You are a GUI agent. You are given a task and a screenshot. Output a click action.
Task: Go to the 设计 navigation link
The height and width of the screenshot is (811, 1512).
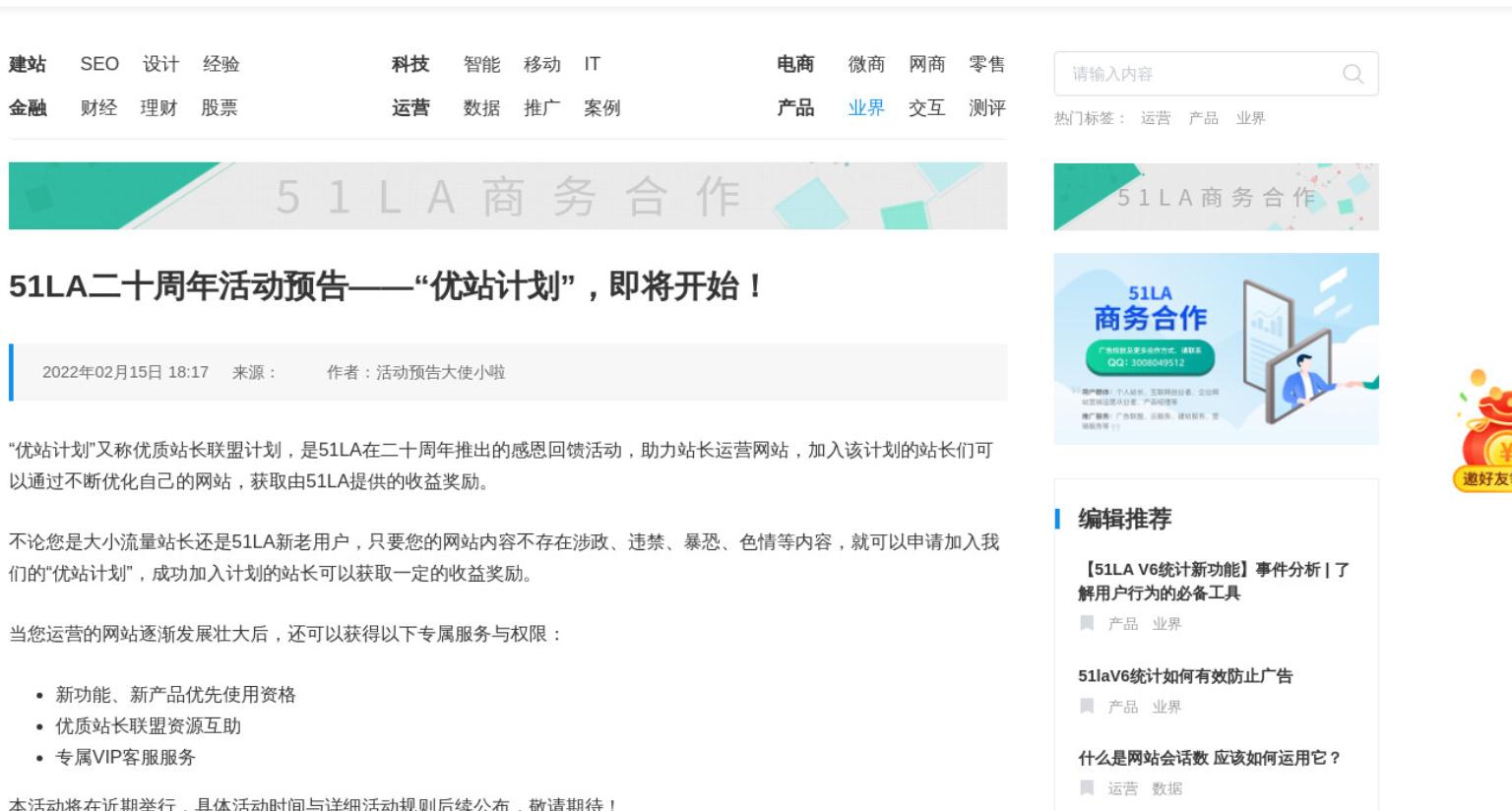pyautogui.click(x=160, y=64)
